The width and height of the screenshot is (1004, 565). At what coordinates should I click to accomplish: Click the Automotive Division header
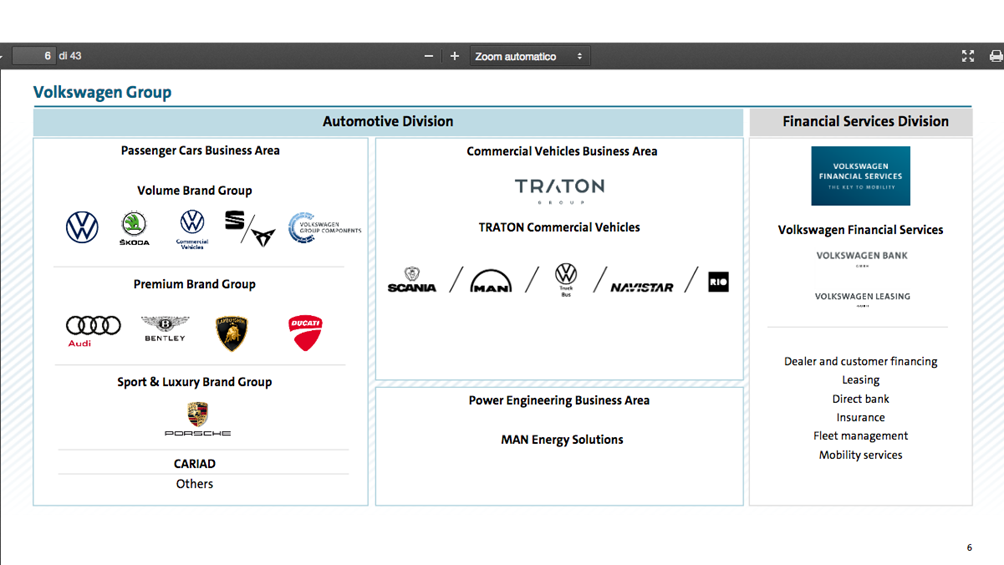tap(388, 122)
